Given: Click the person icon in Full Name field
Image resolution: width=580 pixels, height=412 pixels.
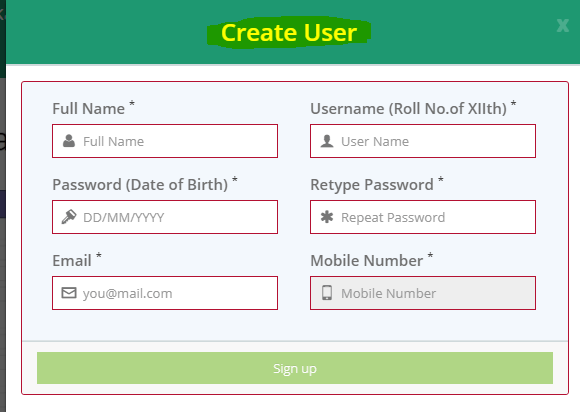Looking at the screenshot, I should point(69,141).
